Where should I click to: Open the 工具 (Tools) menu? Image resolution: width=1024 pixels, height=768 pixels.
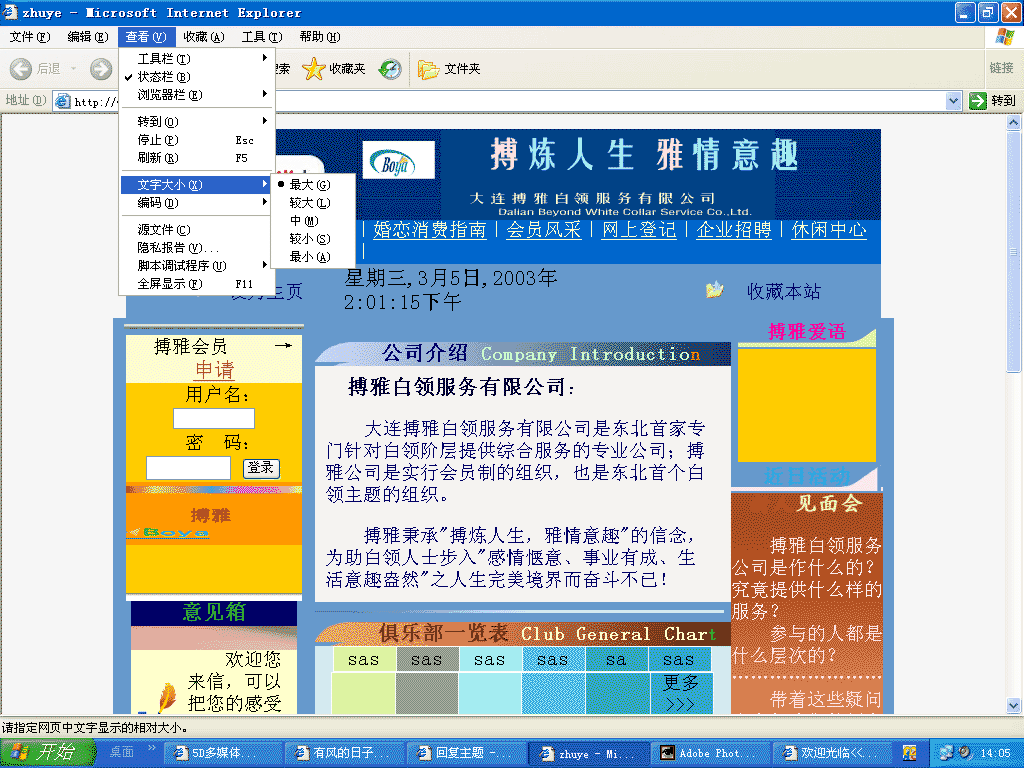click(260, 37)
